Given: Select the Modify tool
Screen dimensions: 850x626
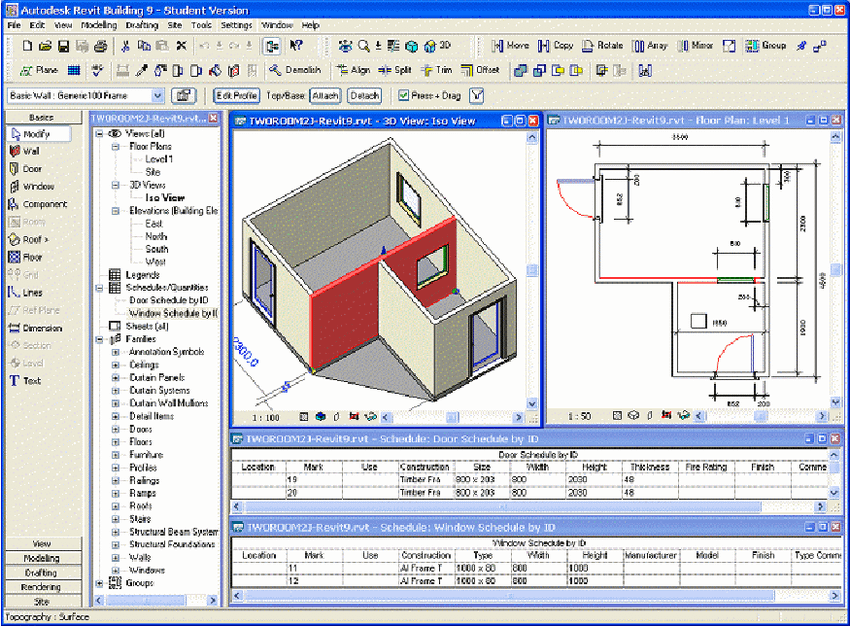Looking at the screenshot, I should point(39,134).
